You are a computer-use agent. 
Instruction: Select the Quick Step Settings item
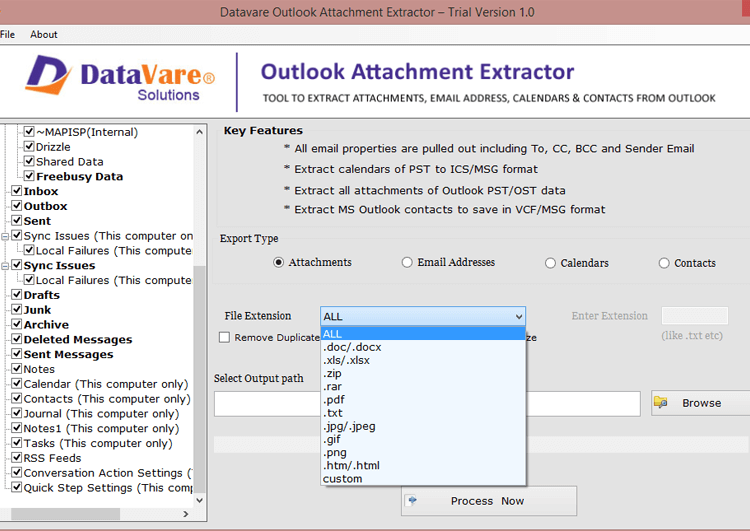coord(108,488)
